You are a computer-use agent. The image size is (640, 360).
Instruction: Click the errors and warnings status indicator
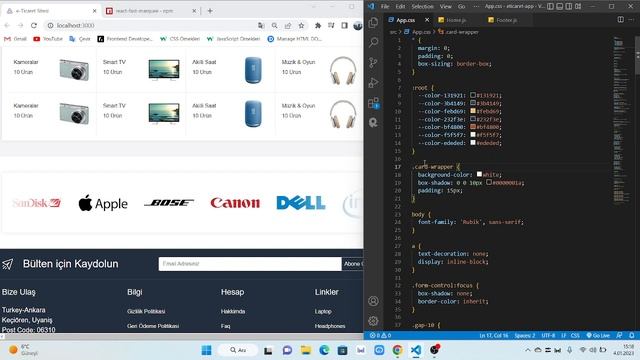pos(380,336)
